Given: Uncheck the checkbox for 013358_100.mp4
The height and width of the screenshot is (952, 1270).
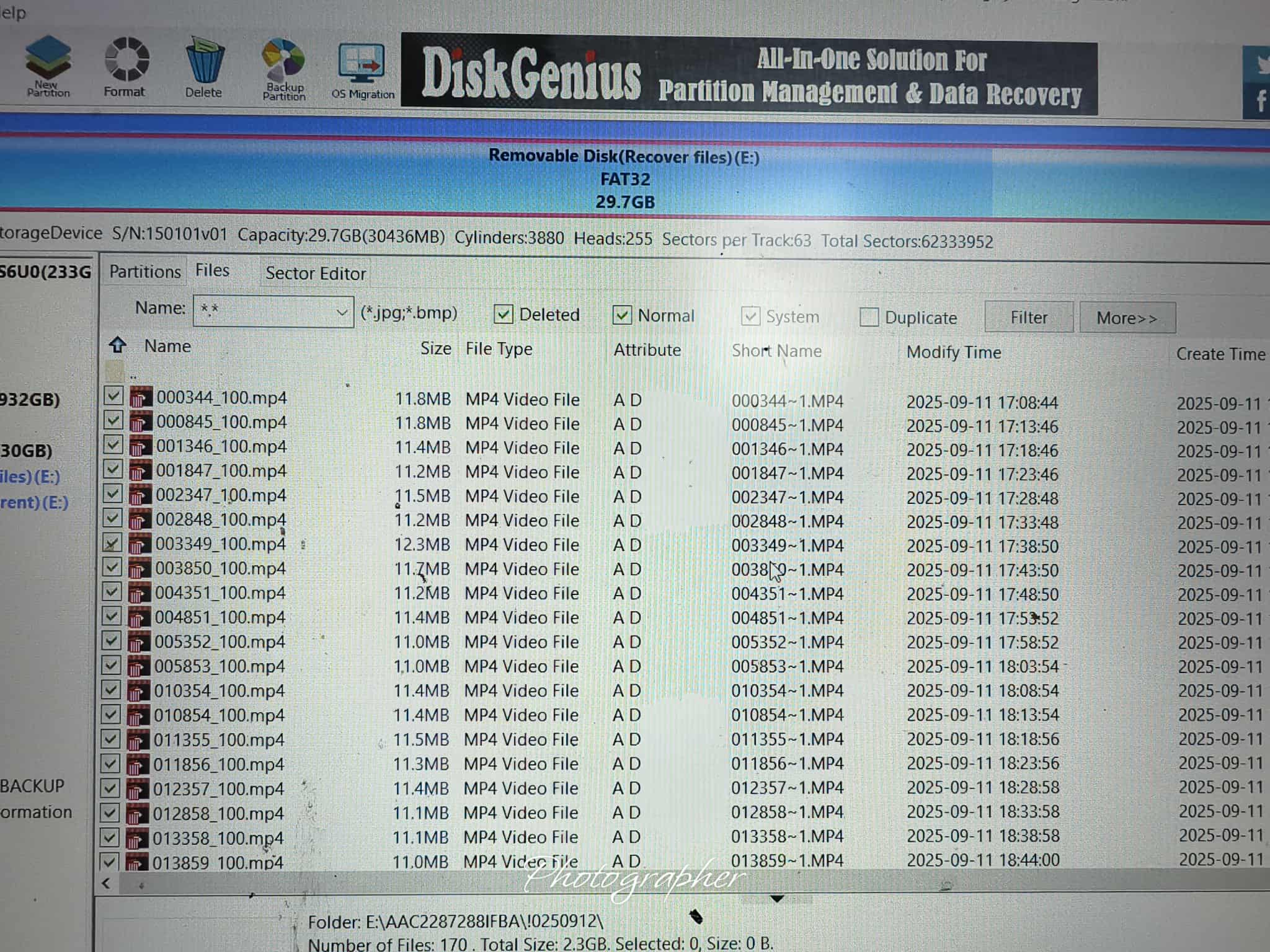Looking at the screenshot, I should 109,837.
